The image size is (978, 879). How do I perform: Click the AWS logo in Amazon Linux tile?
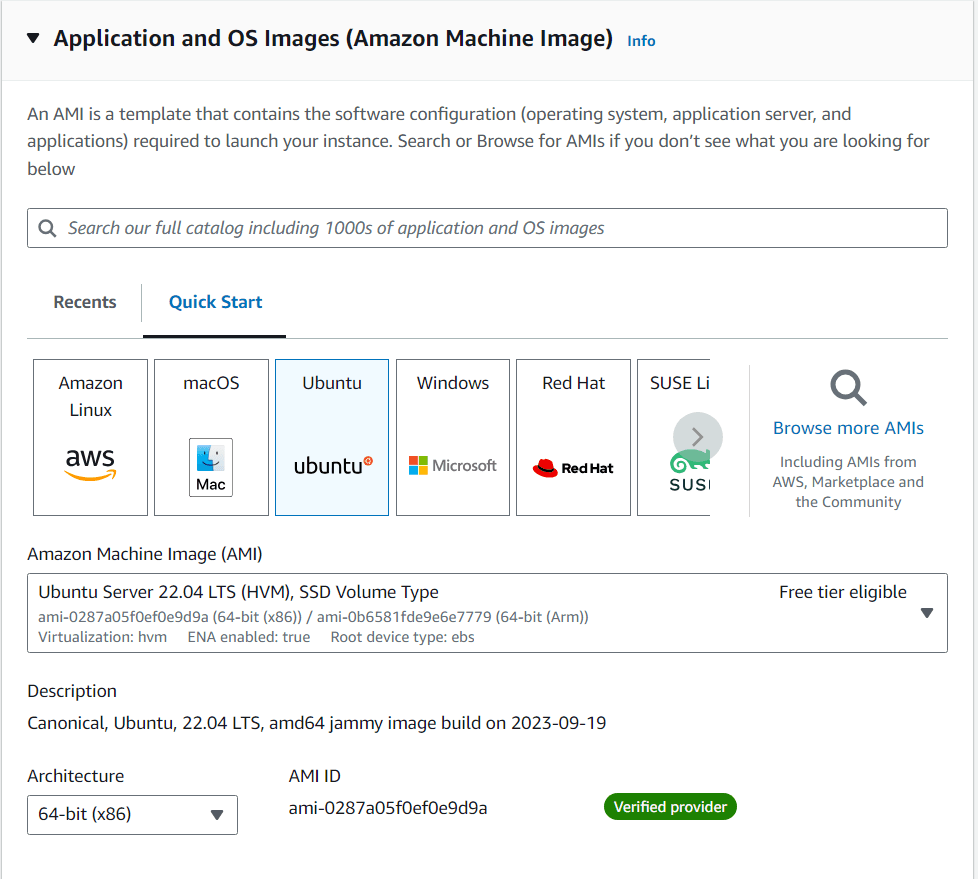tap(90, 463)
